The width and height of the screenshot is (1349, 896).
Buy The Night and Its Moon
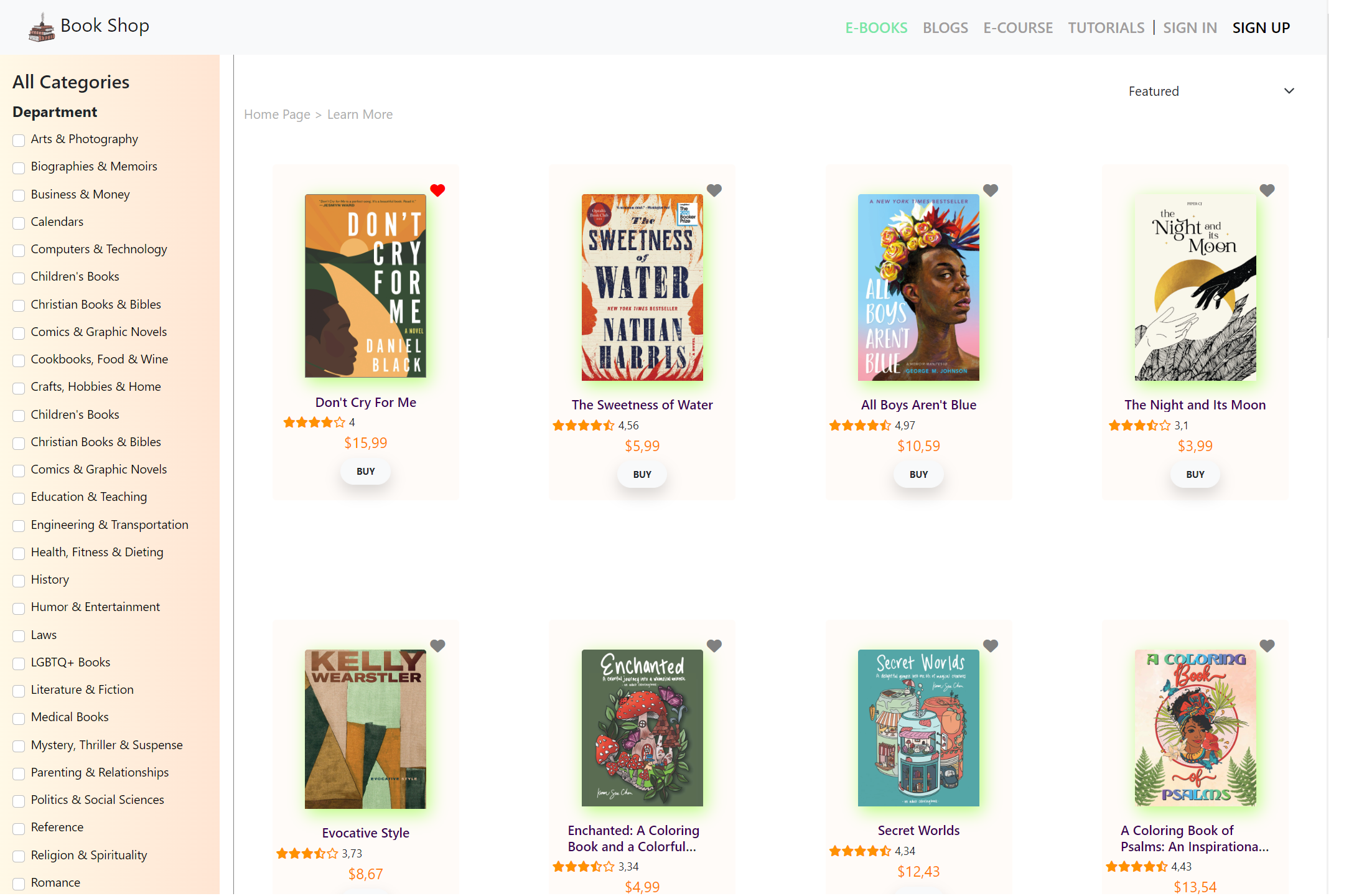point(1195,474)
